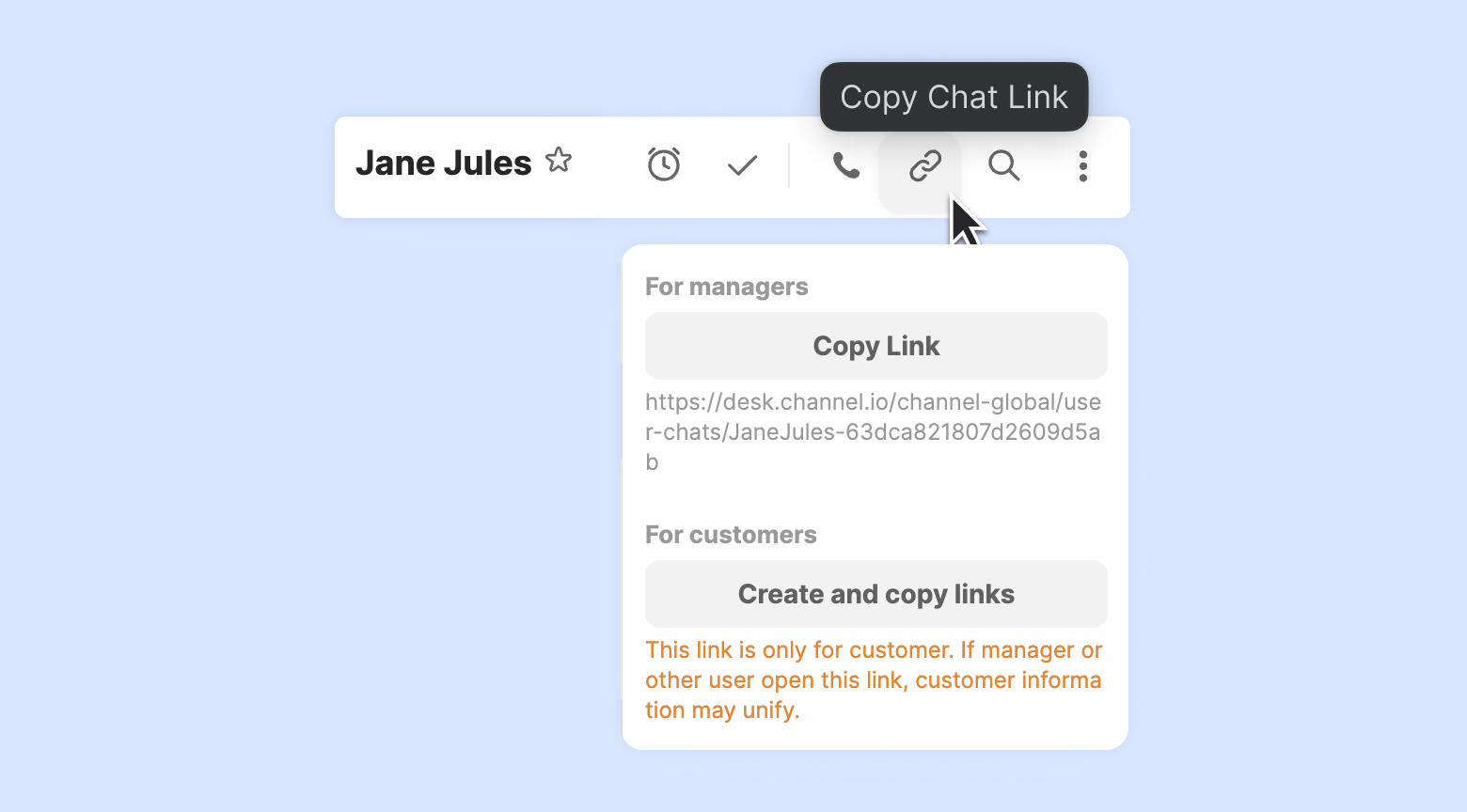Search the conversation with the magnifier icon
This screenshot has width=1467, height=812.
(1004, 166)
